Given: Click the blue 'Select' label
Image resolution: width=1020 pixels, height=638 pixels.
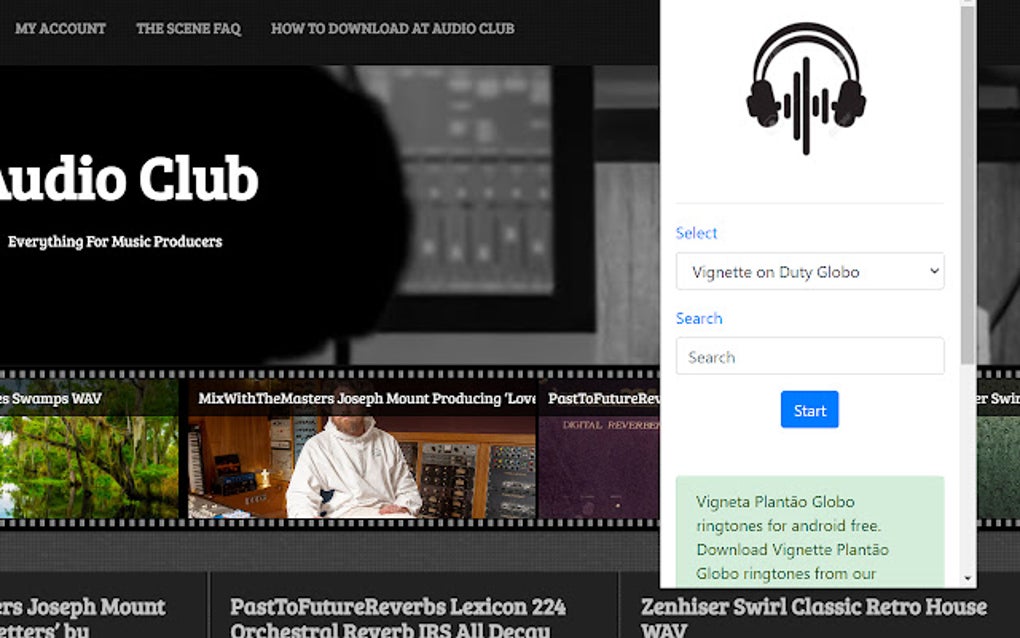Looking at the screenshot, I should coord(696,233).
